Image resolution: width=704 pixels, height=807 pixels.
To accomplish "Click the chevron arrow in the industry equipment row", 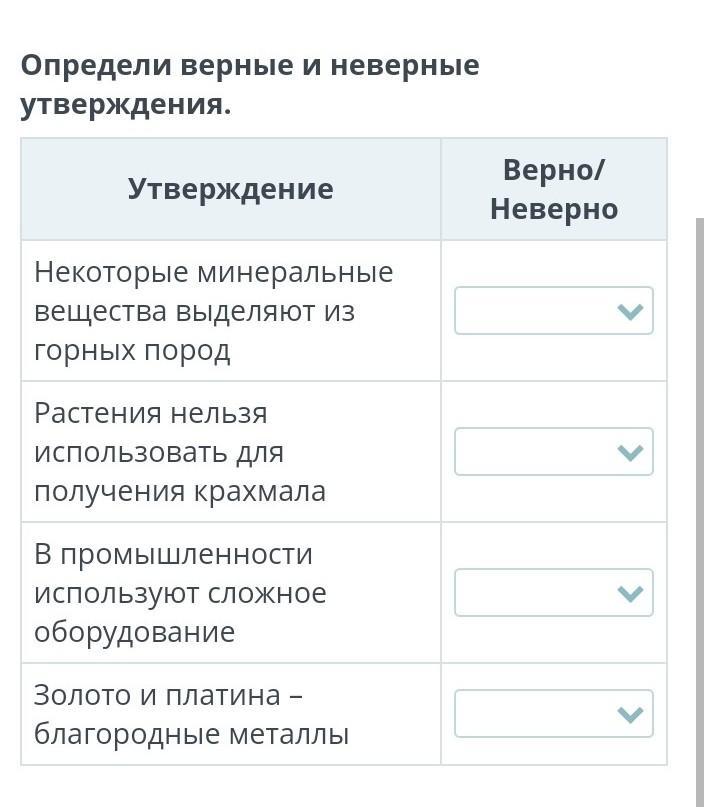I will pyautogui.click(x=629, y=593).
